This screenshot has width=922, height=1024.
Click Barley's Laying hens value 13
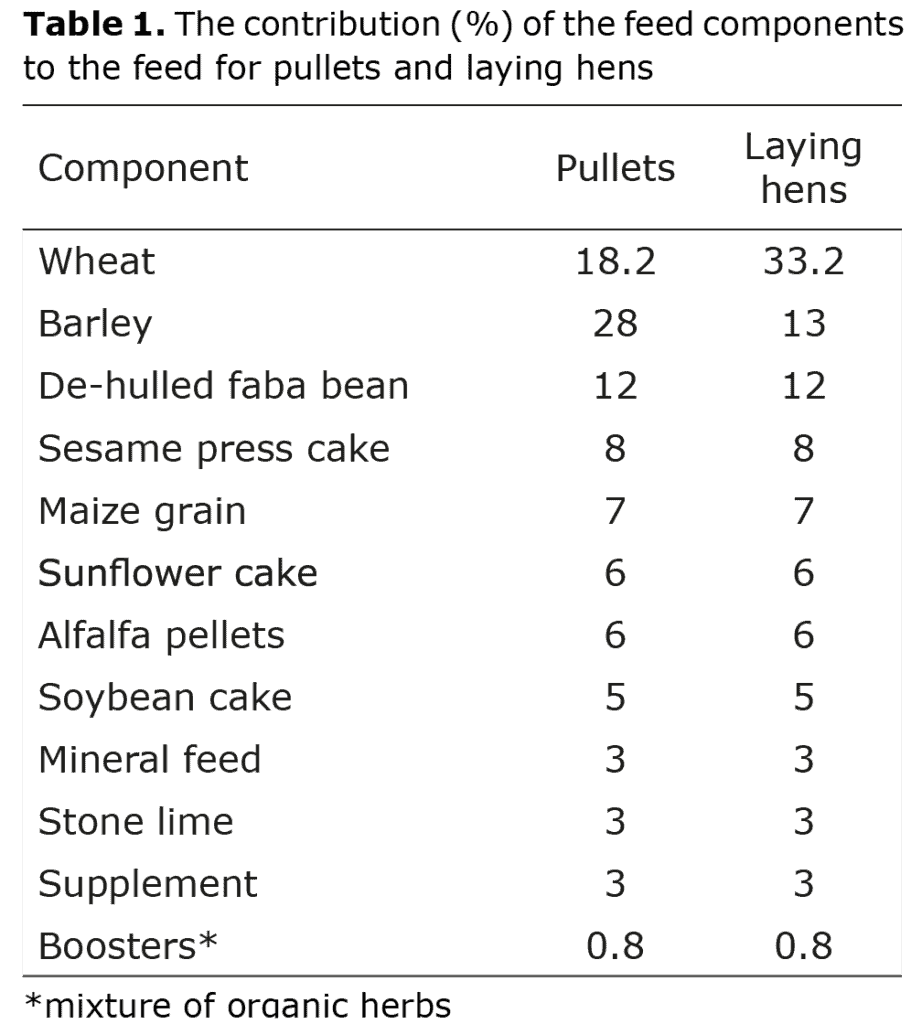tap(803, 324)
